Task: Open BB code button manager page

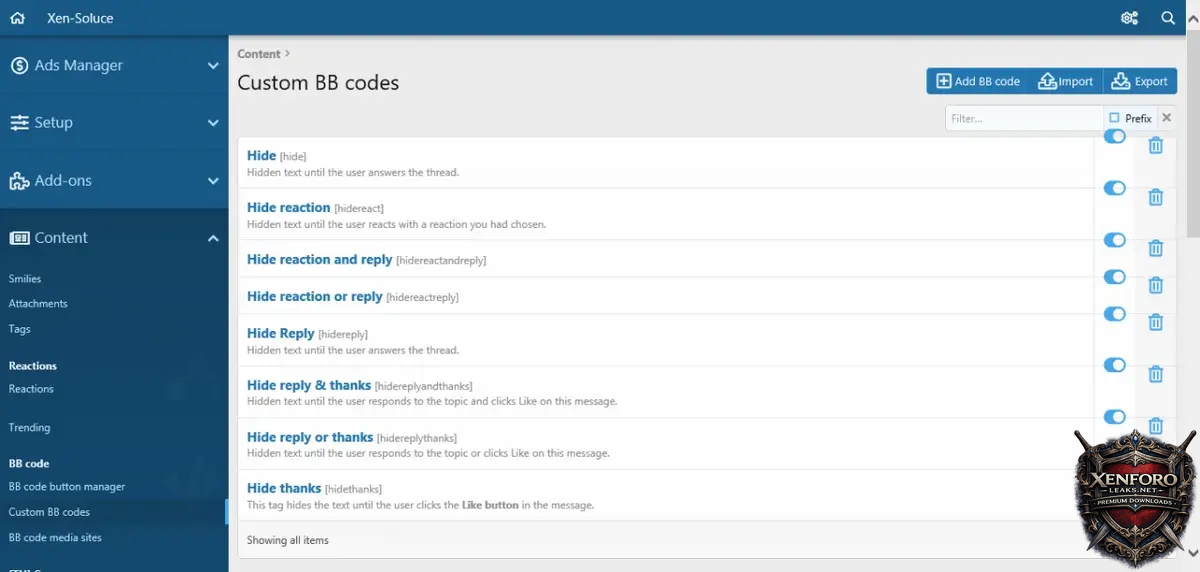Action: (67, 487)
